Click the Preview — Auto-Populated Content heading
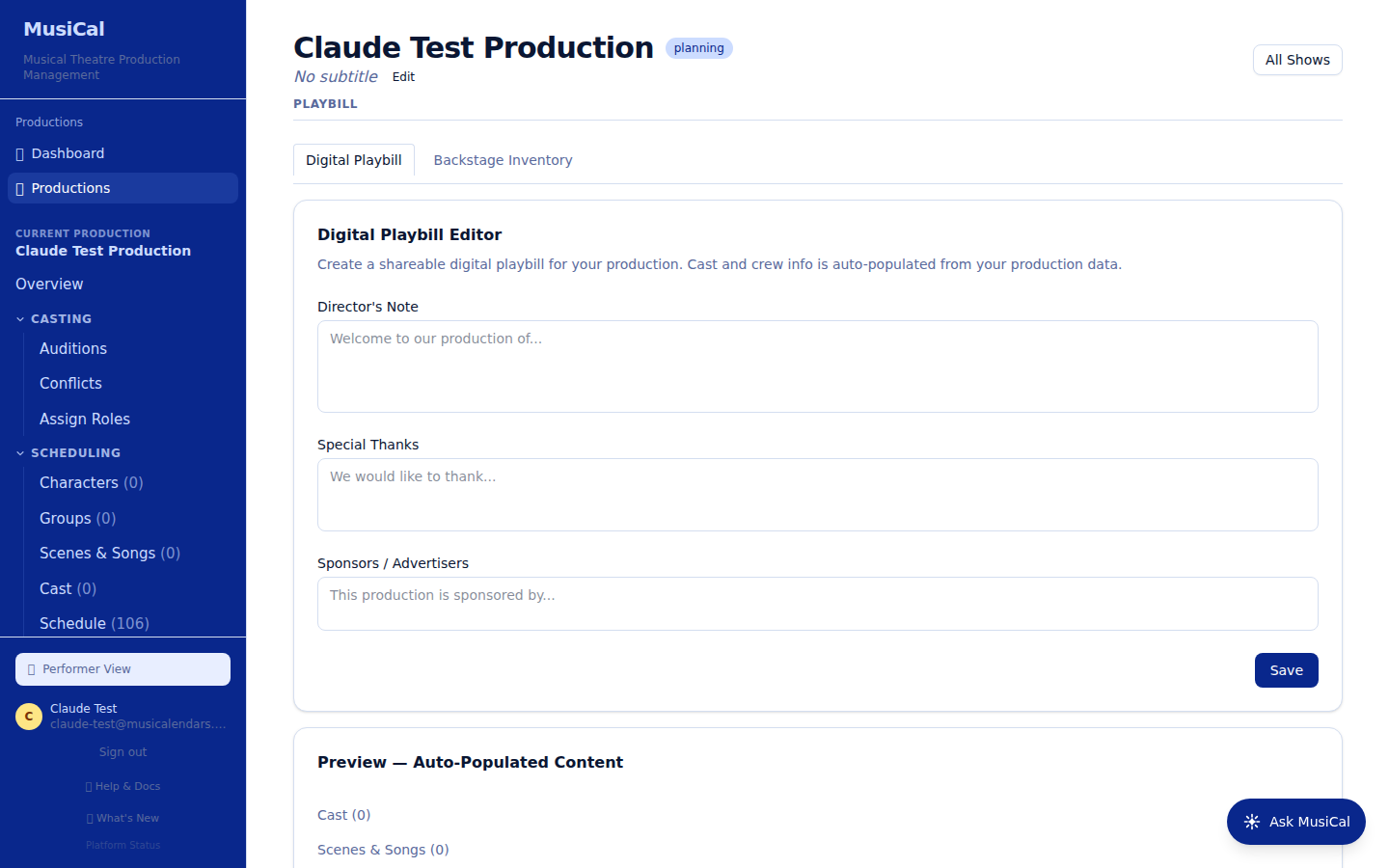1389x868 pixels. point(470,762)
